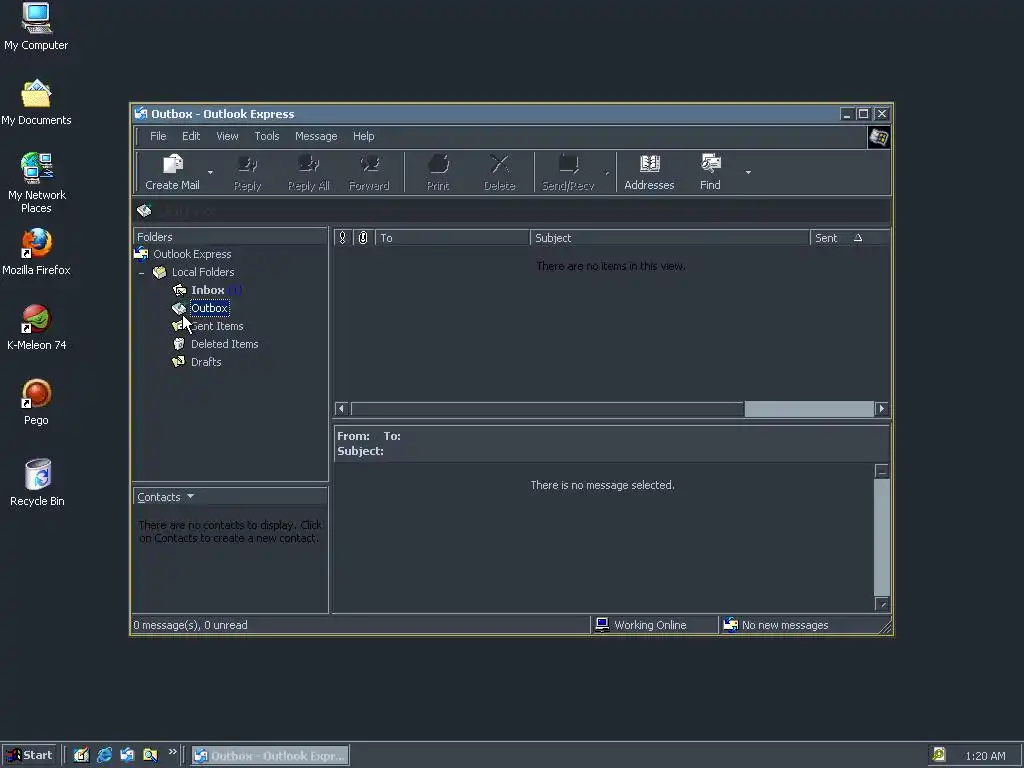The image size is (1024, 768).
Task: Click the Deleted Items folder icon
Action: [179, 344]
